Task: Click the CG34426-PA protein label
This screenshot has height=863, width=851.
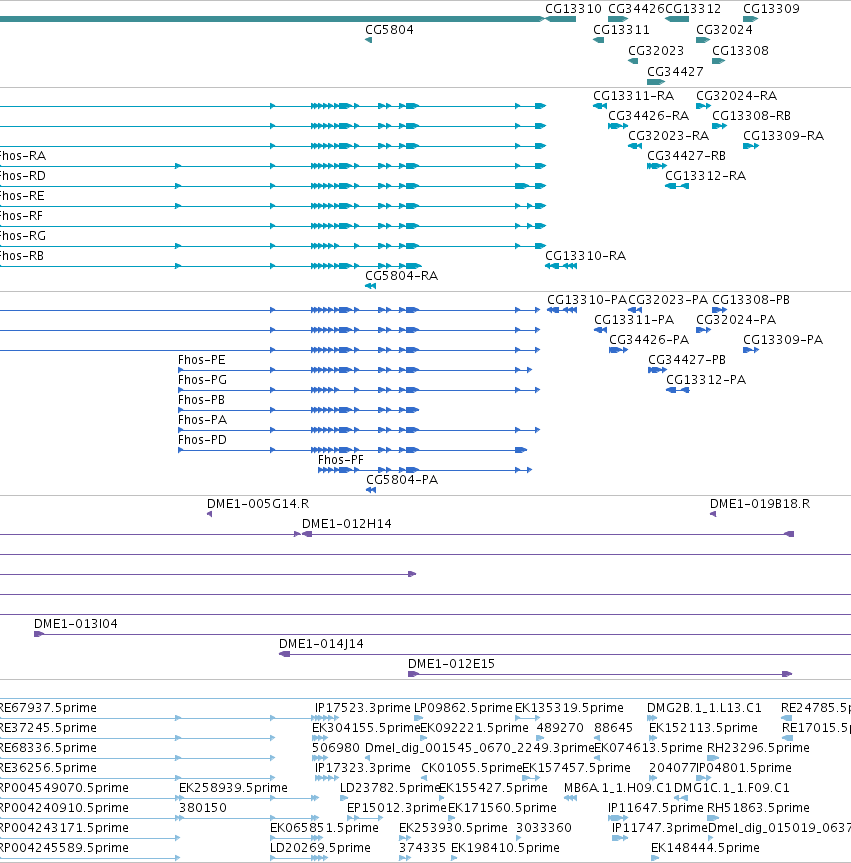Action: point(649,340)
